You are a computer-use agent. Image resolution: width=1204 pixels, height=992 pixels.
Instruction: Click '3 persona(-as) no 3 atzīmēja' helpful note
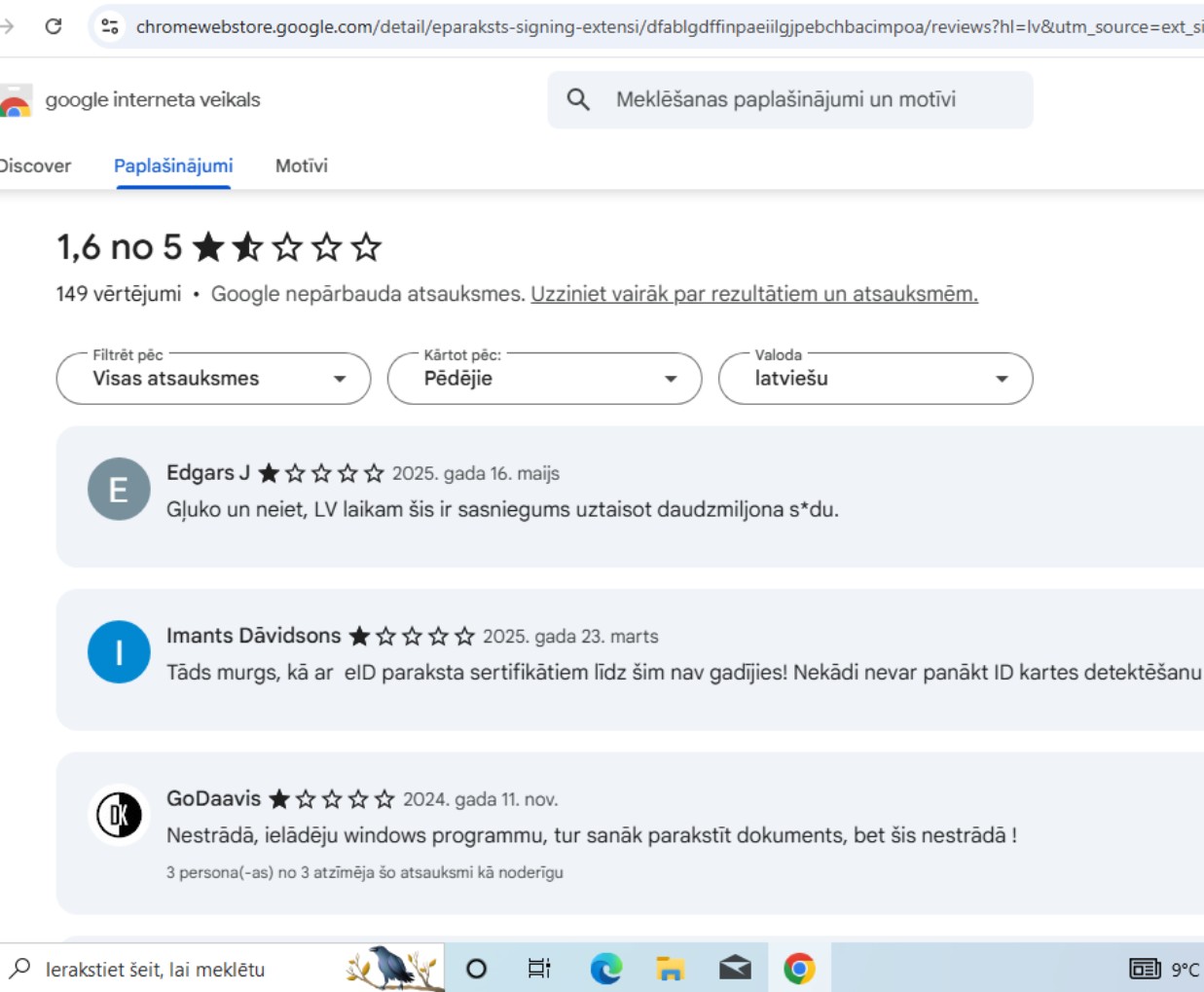pos(365,872)
